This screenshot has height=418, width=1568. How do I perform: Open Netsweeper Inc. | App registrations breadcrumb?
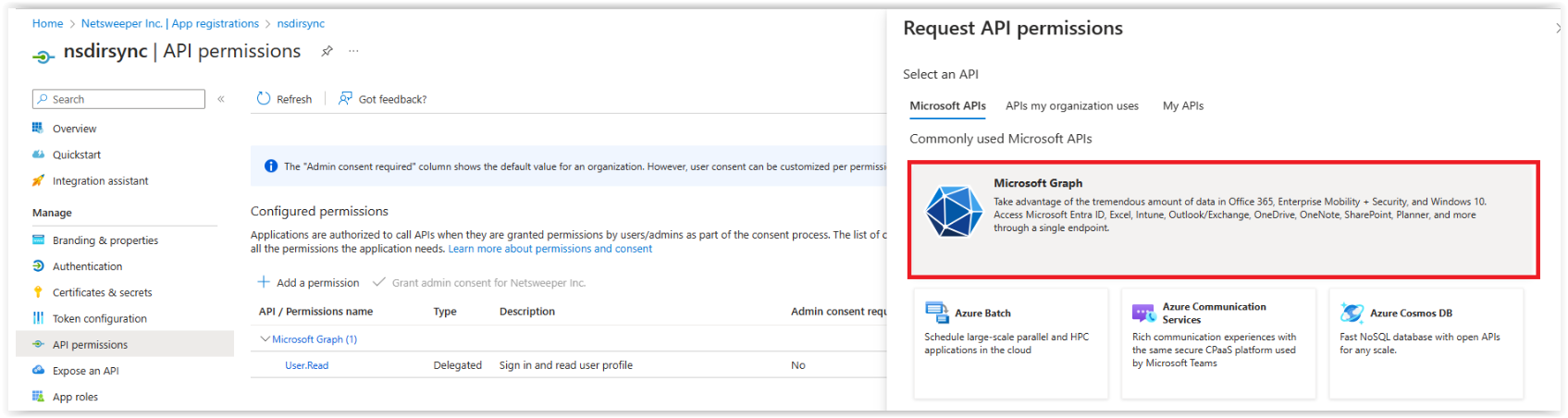click(x=170, y=23)
